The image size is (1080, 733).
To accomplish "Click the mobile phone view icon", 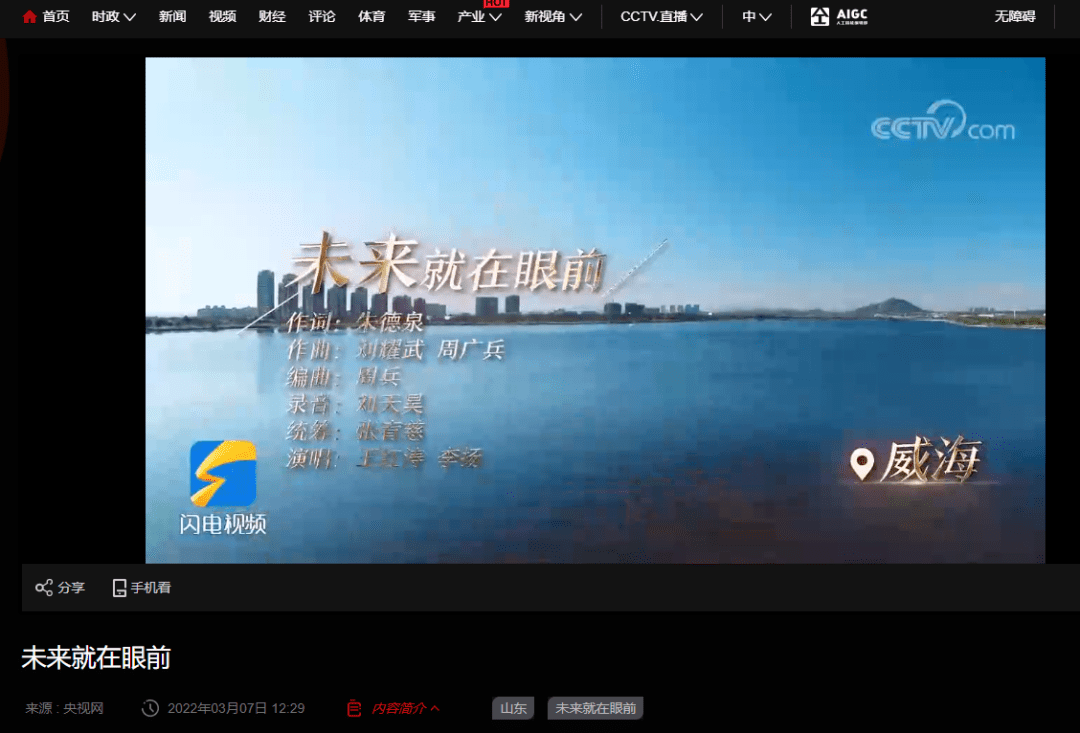I will point(119,588).
